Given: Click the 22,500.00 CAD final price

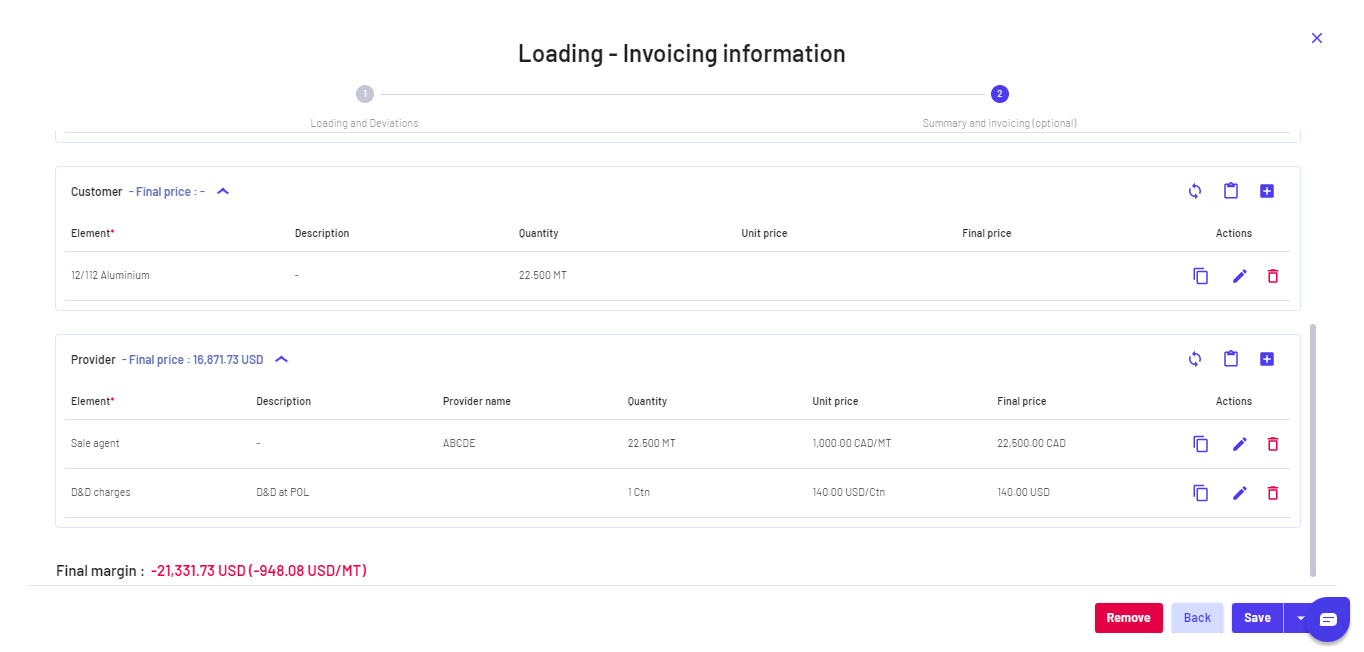Looking at the screenshot, I should pyautogui.click(x=1031, y=443).
